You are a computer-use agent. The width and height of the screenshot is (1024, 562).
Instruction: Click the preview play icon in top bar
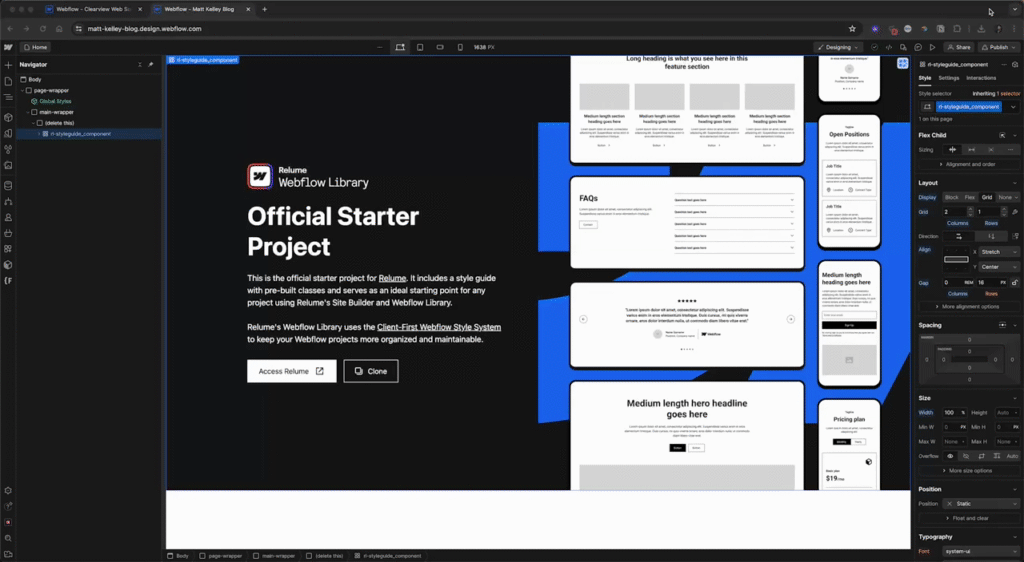[x=932, y=47]
